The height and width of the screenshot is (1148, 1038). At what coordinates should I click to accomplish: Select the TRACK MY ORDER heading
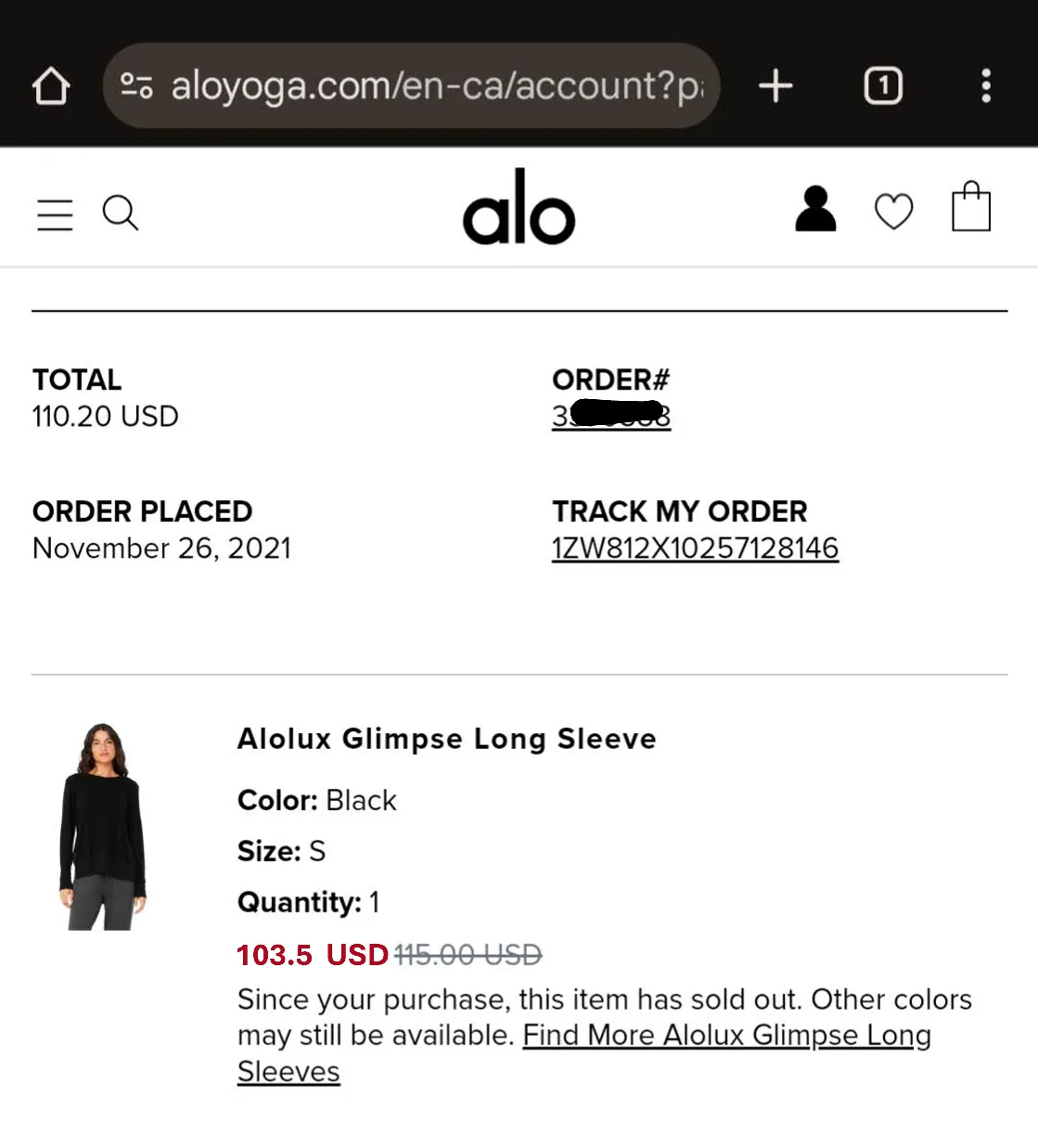point(680,511)
